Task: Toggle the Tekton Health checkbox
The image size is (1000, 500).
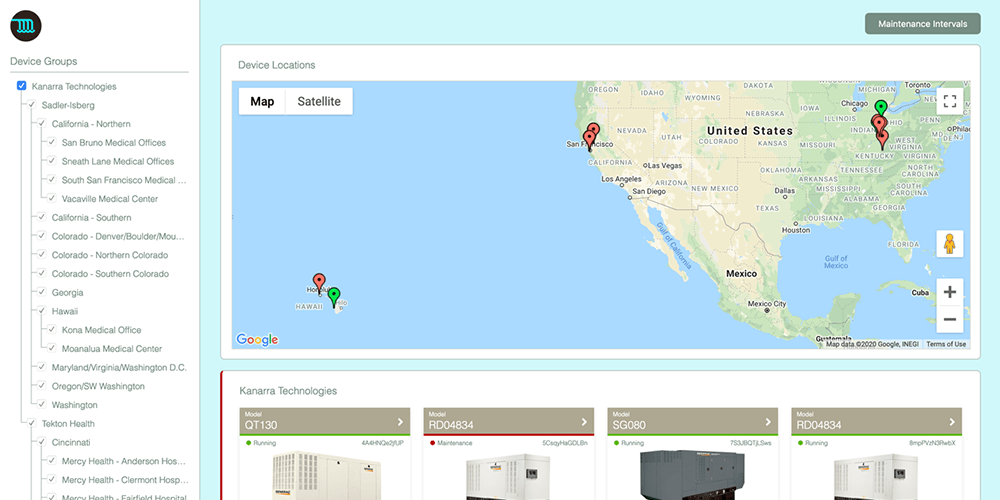Action: tap(32, 423)
